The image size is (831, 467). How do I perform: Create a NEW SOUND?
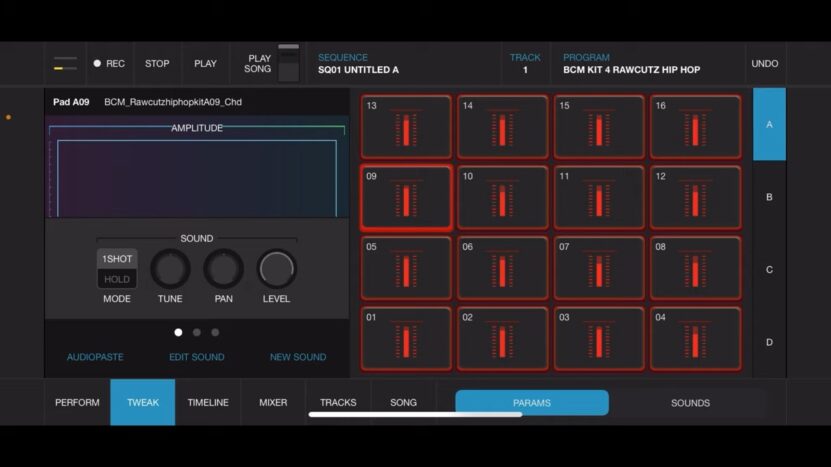[298, 357]
